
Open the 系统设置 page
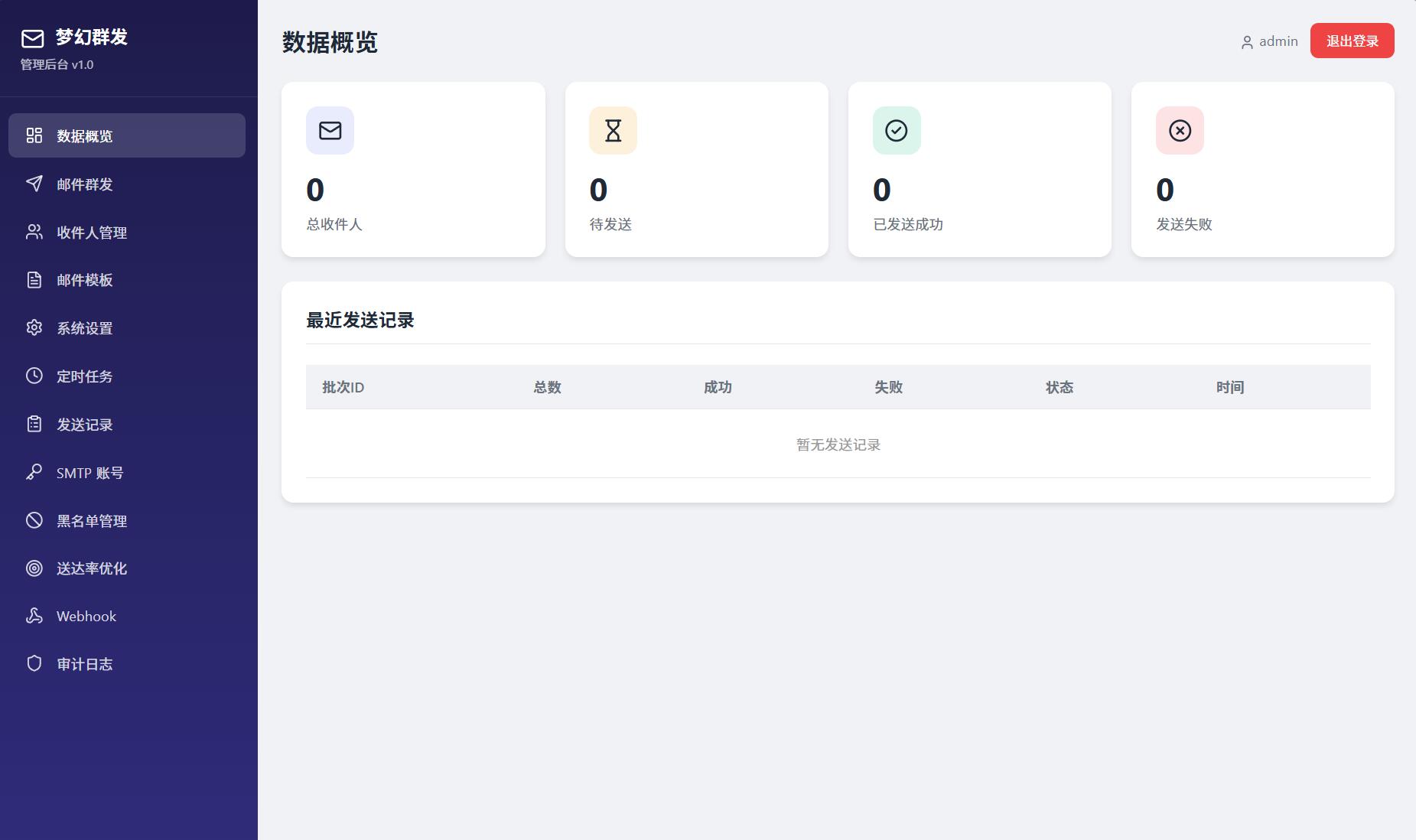pyautogui.click(x=127, y=327)
